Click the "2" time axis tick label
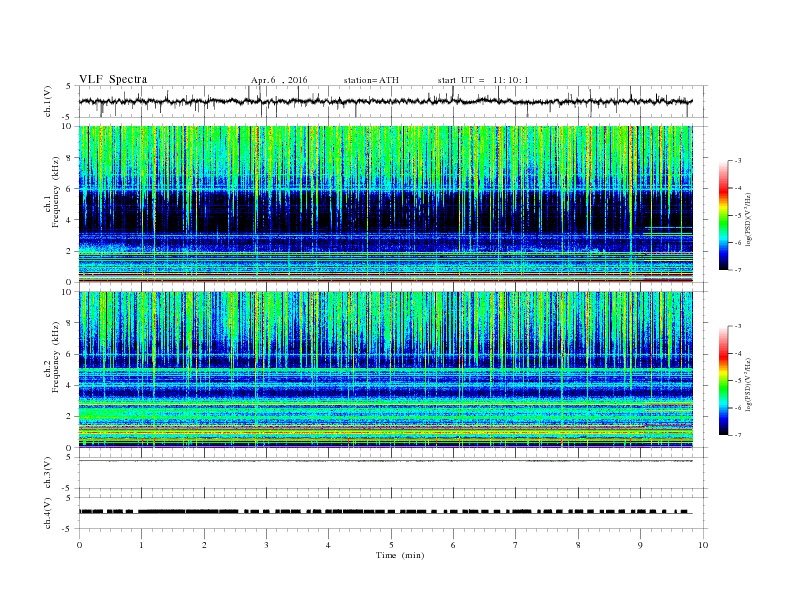The height and width of the screenshot is (612, 792). click(x=204, y=545)
